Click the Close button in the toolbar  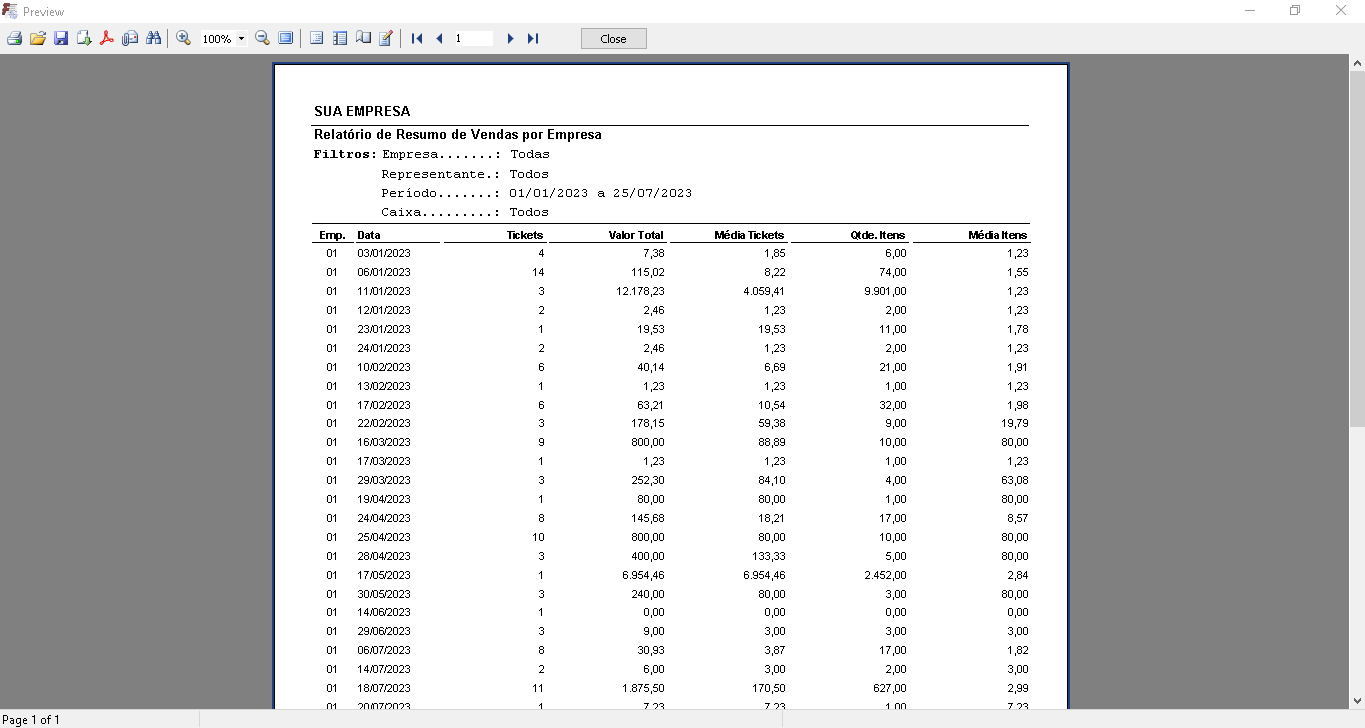tap(614, 39)
